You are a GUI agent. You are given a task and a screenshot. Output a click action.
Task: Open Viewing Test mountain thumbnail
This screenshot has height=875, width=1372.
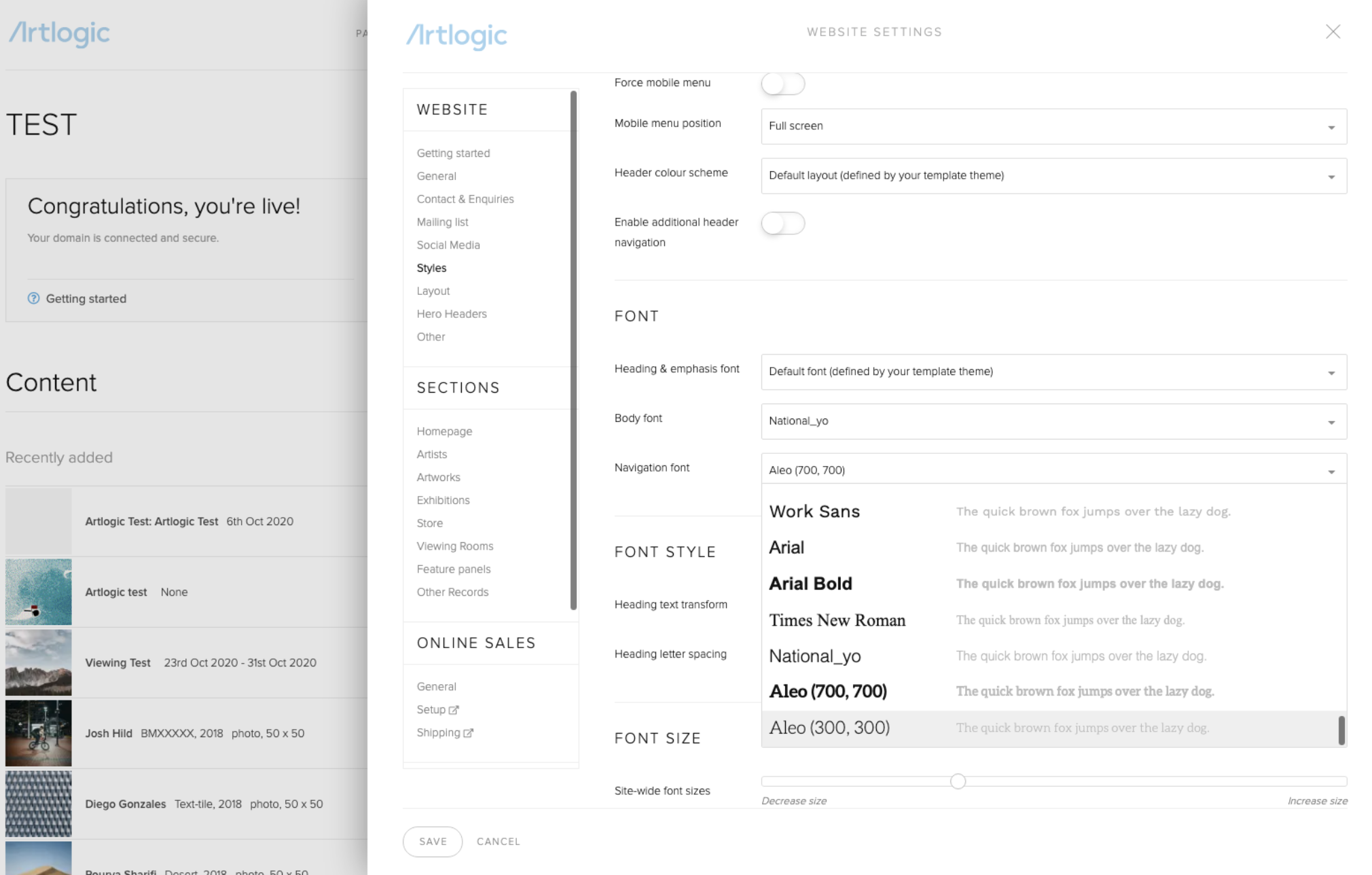click(38, 662)
